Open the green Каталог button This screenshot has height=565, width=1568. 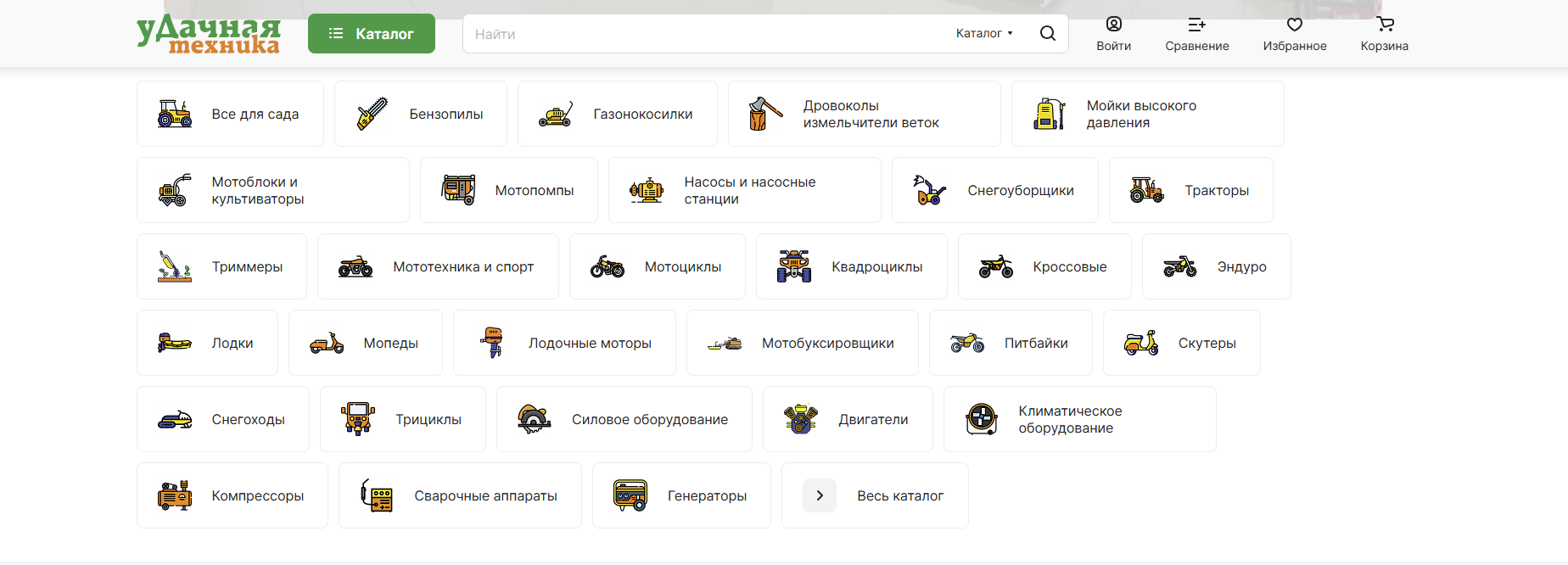click(x=372, y=34)
